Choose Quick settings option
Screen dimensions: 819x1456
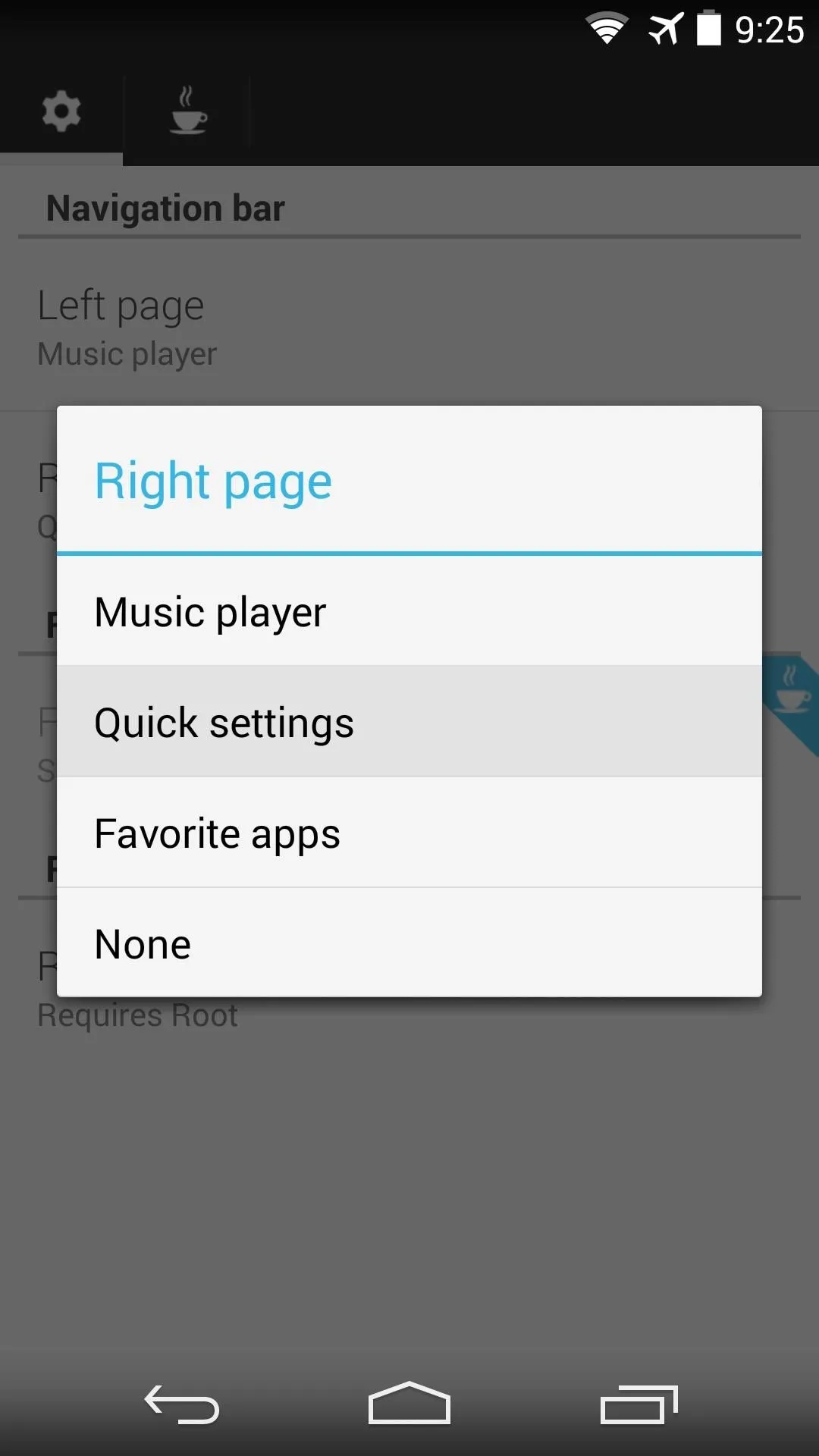pyautogui.click(x=409, y=722)
